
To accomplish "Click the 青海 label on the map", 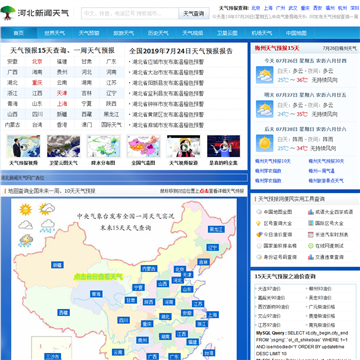I will click(96, 294).
